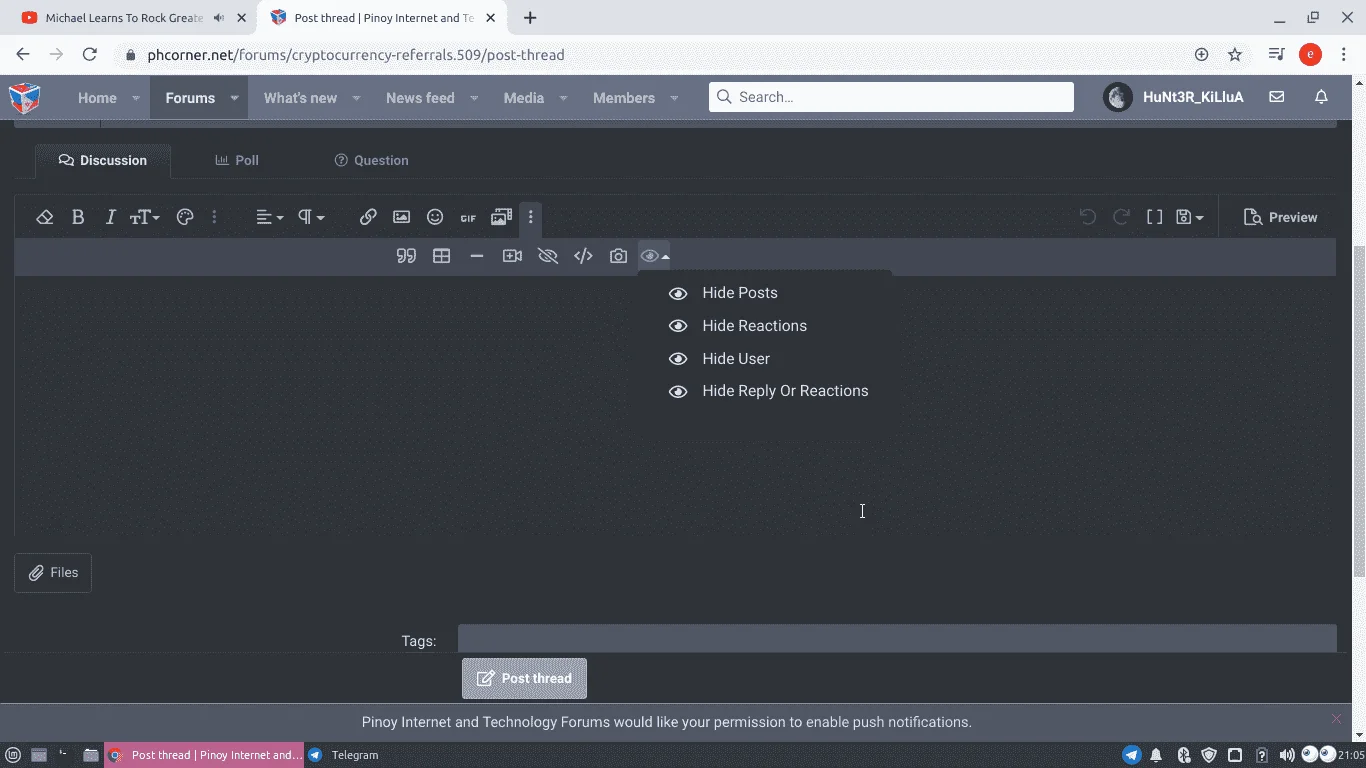Click the insert image icon
Image resolution: width=1366 pixels, height=768 pixels.
click(401, 217)
